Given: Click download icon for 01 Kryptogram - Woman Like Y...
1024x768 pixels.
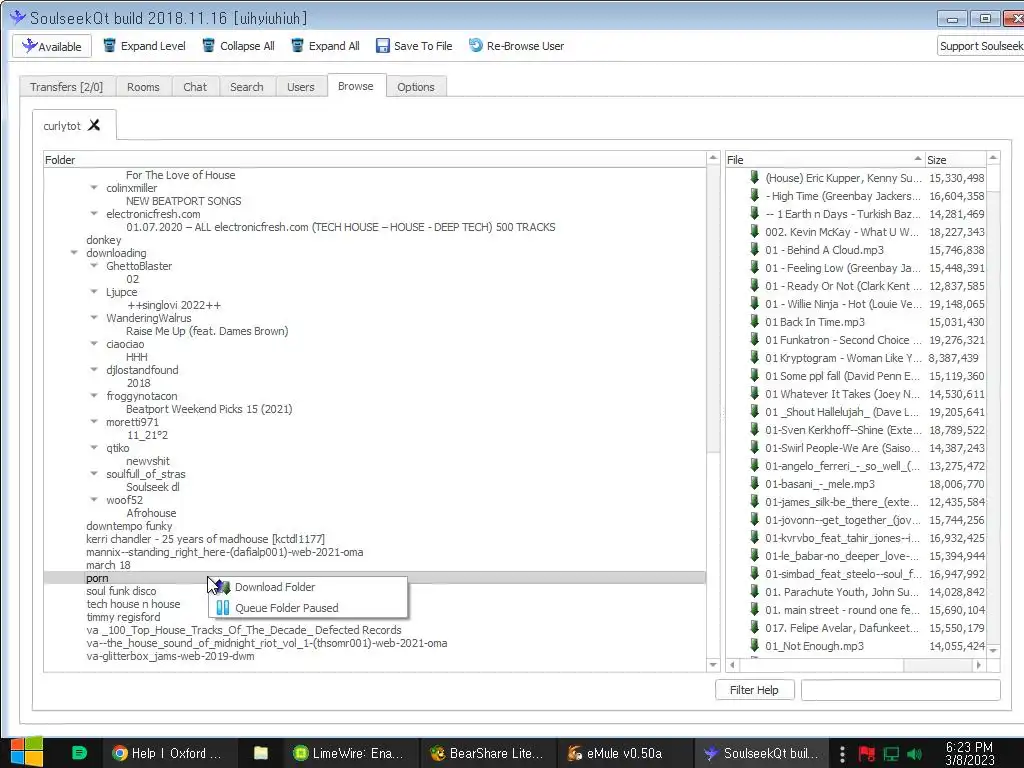Looking at the screenshot, I should coord(754,357).
